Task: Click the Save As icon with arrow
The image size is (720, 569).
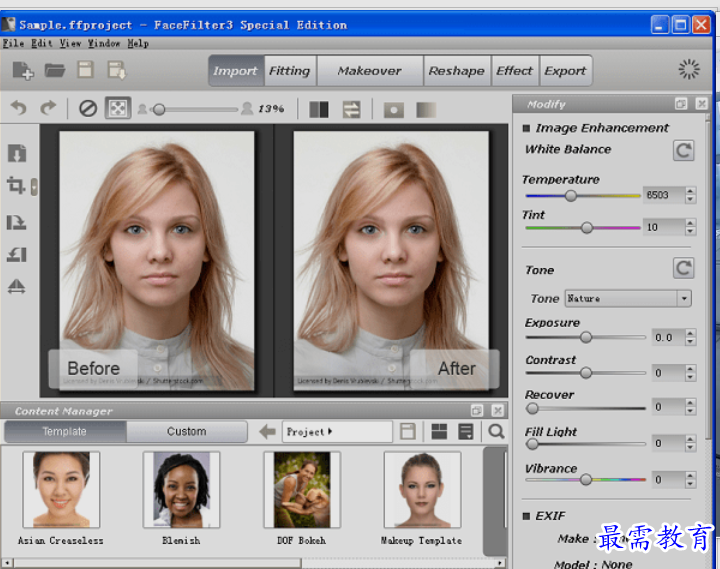Action: click(117, 70)
